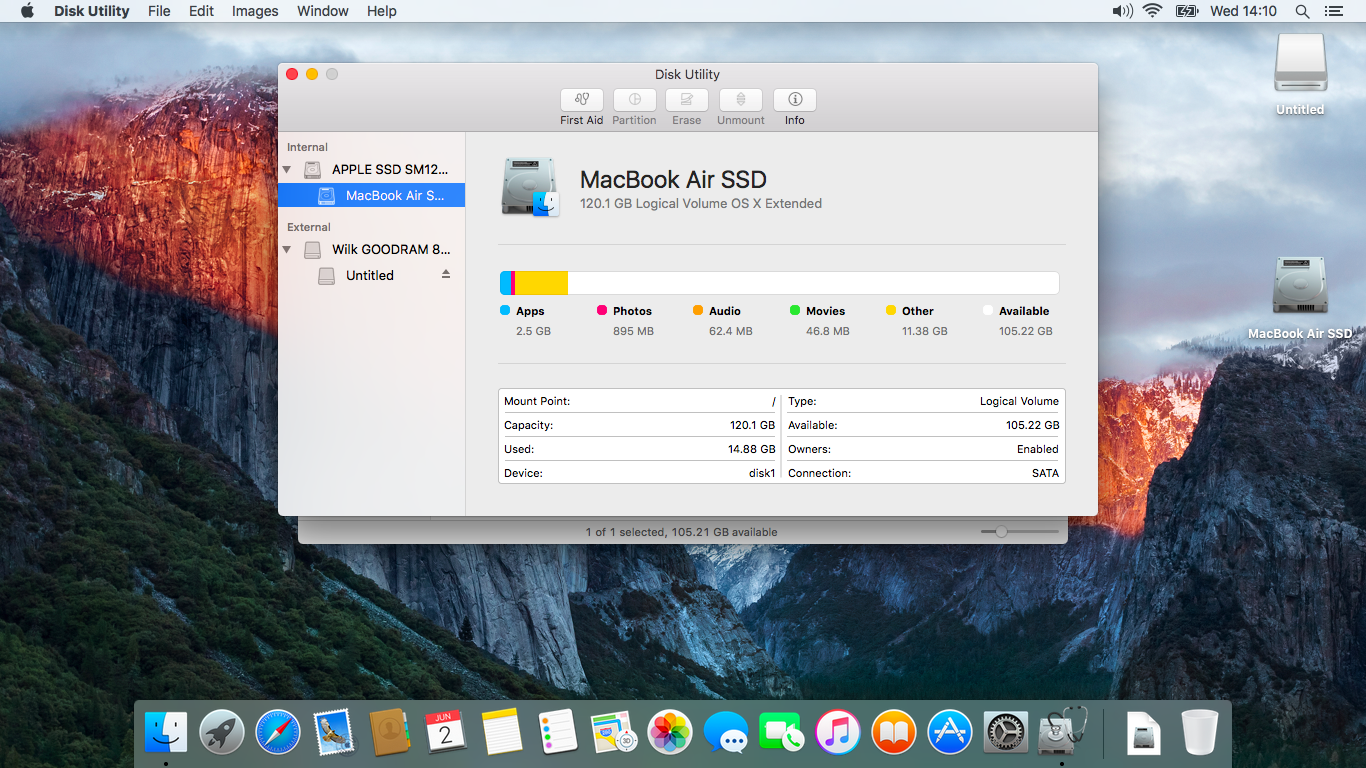Click the blue Apps color legend dot
Screen dimensions: 1366x768
tap(505, 311)
